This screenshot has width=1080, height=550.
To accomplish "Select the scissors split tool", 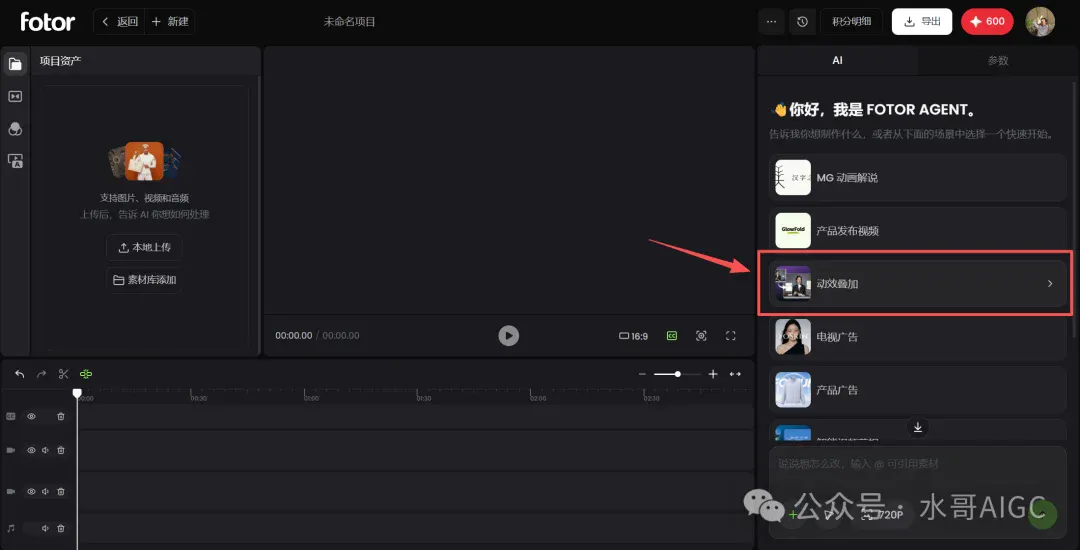I will coord(63,374).
